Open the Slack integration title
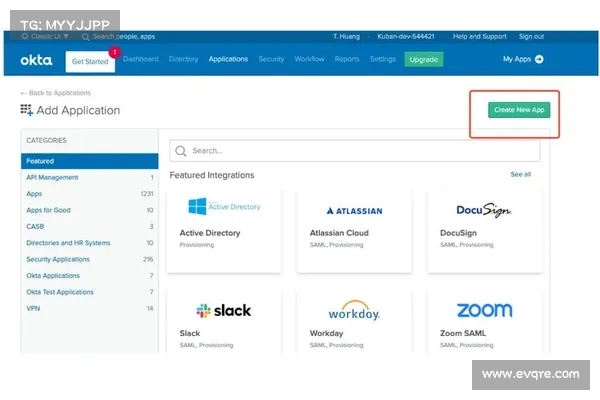The height and width of the screenshot is (400, 600). click(190, 333)
